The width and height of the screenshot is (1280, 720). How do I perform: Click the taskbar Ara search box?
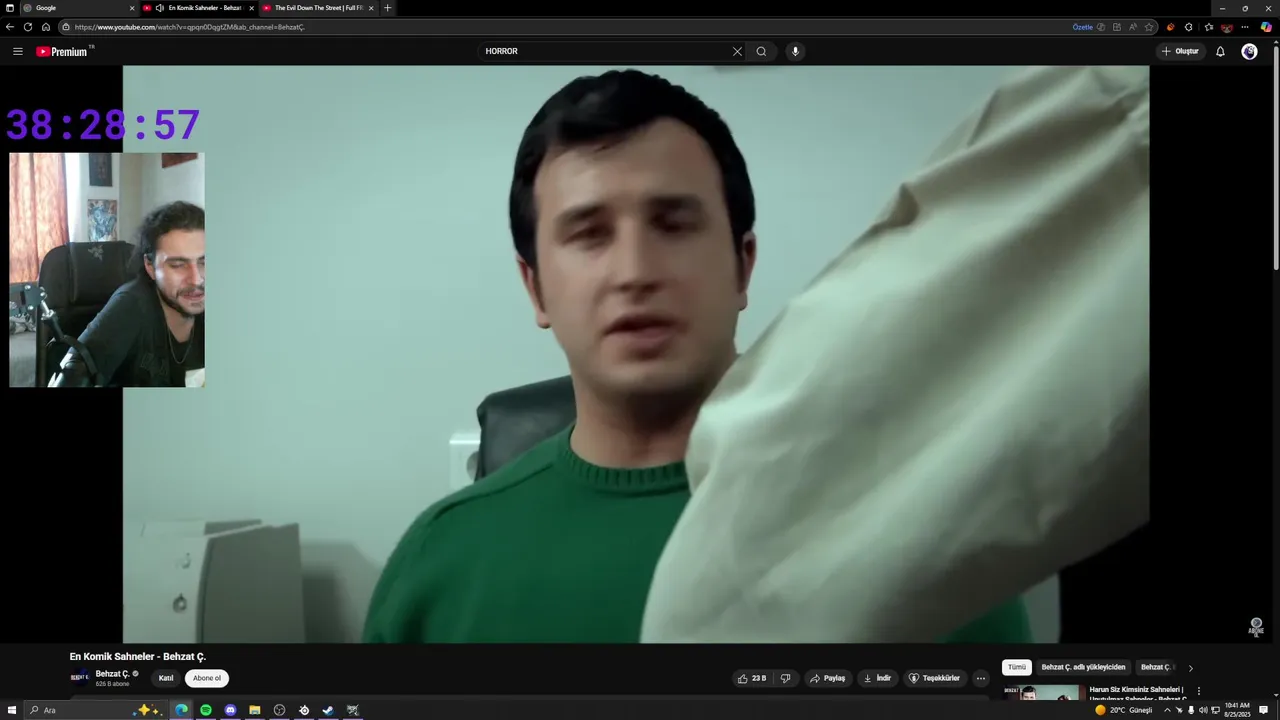[x=95, y=710]
